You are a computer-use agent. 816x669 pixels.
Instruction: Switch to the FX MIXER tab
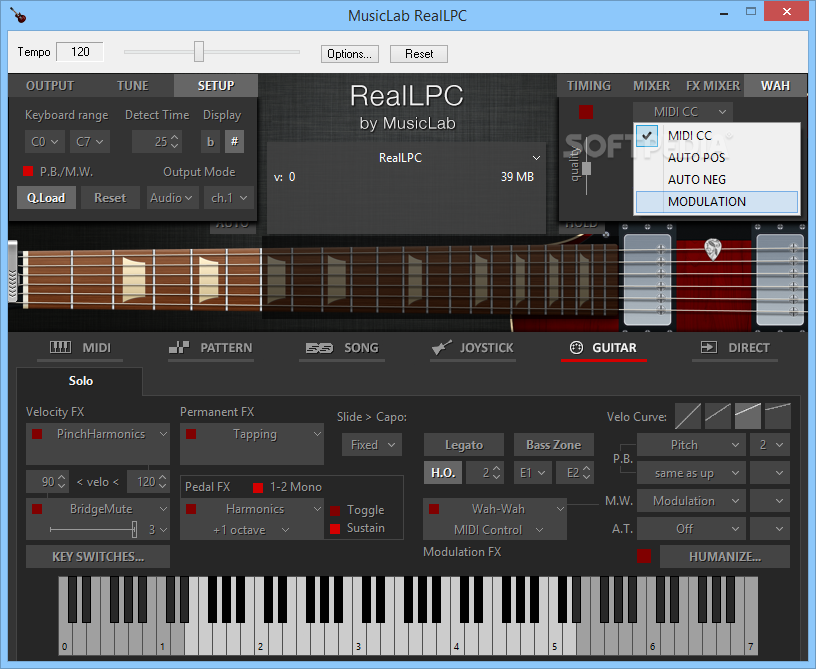pos(712,86)
